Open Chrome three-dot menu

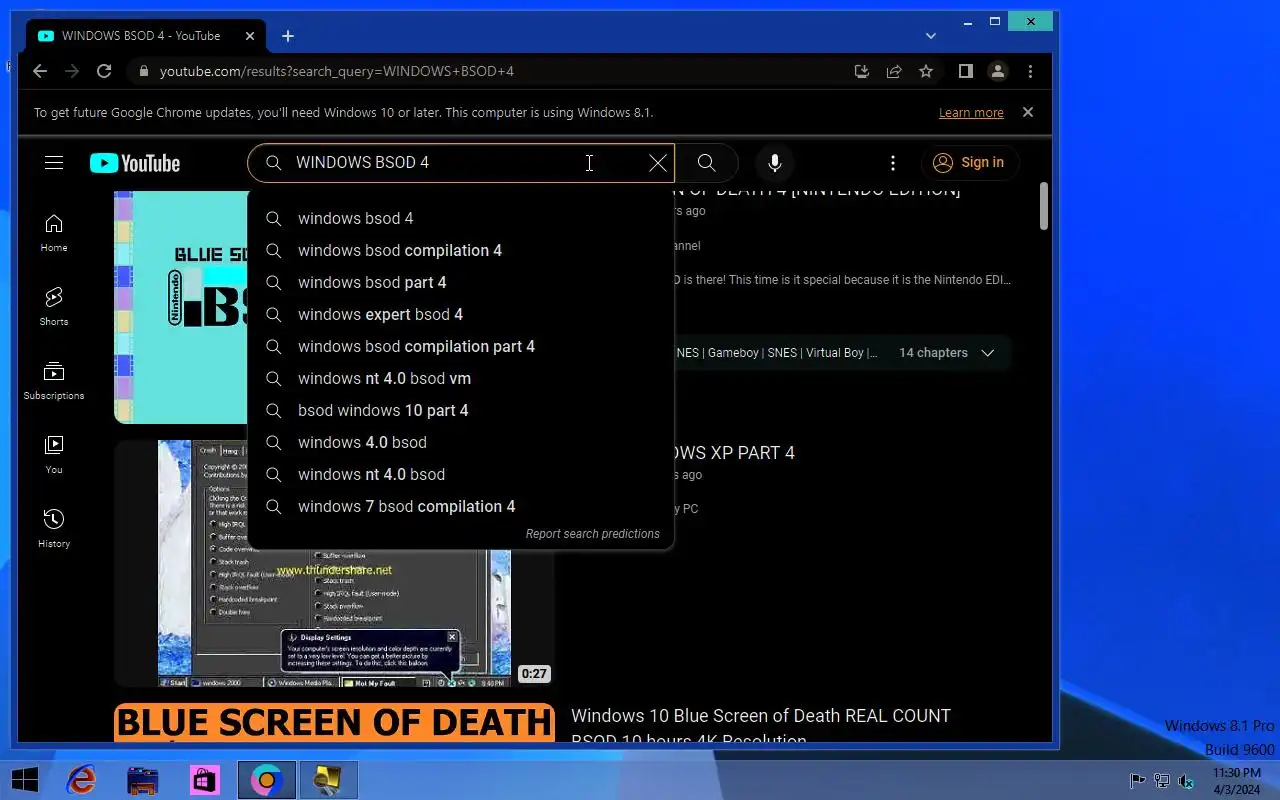[x=1030, y=71]
